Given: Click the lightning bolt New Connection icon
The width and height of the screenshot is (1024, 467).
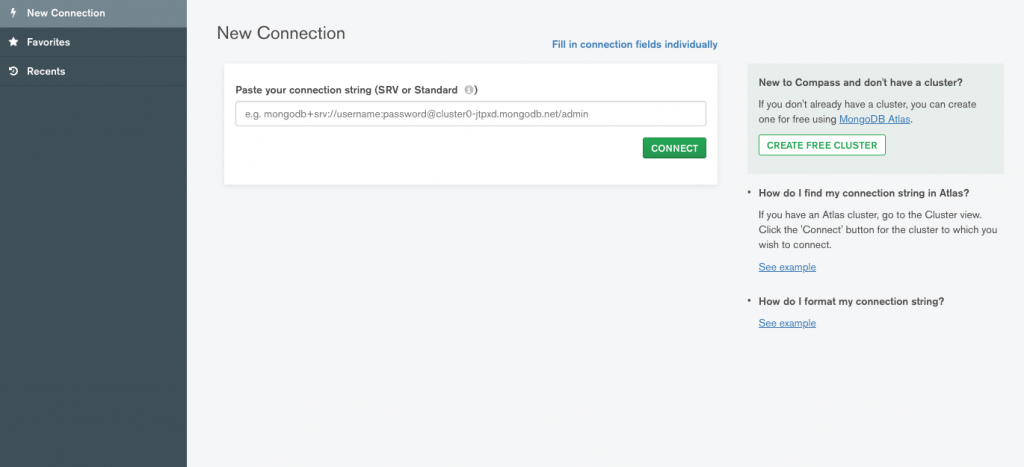Looking at the screenshot, I should coord(13,13).
